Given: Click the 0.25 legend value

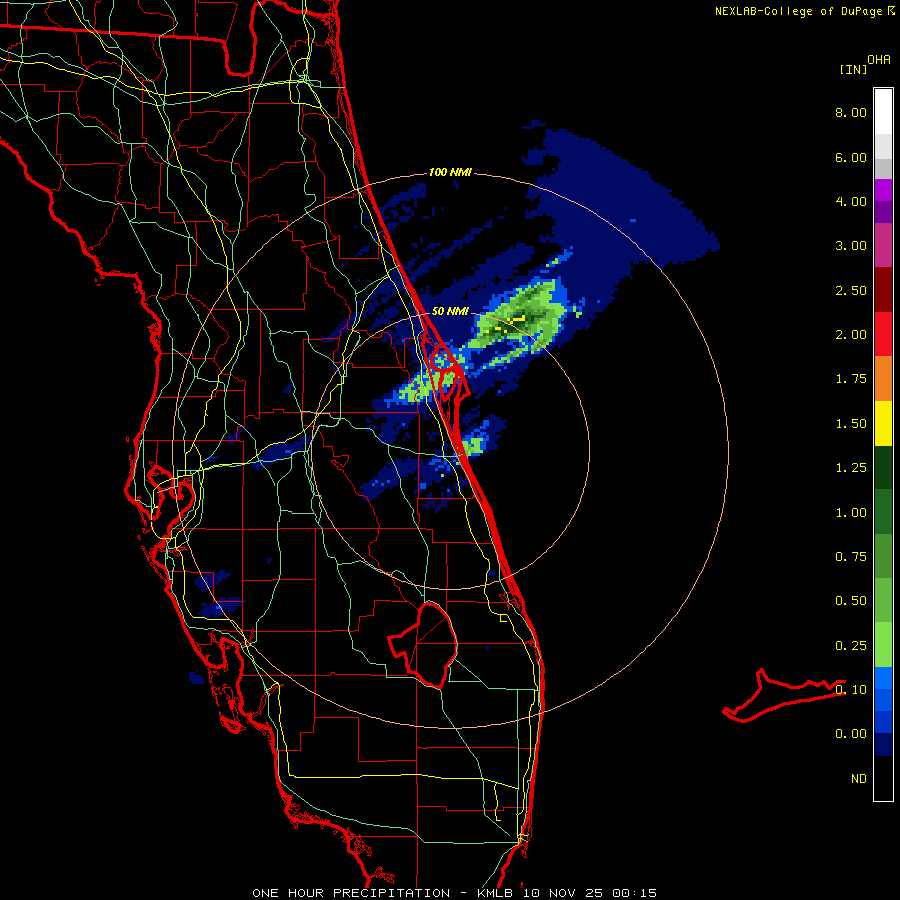Looking at the screenshot, I should 851,646.
